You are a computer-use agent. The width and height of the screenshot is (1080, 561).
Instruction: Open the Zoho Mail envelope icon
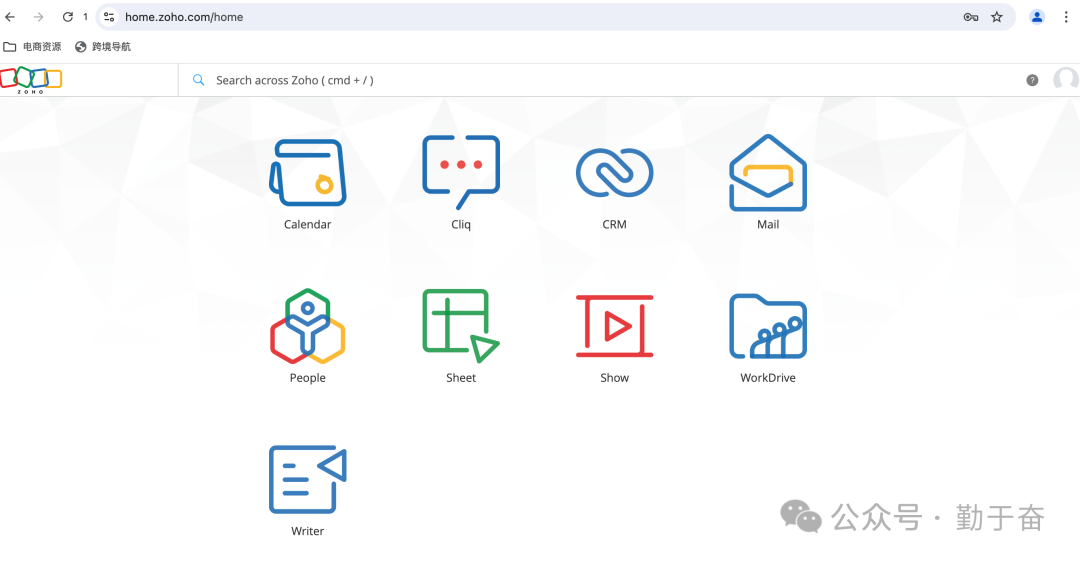pyautogui.click(x=768, y=172)
